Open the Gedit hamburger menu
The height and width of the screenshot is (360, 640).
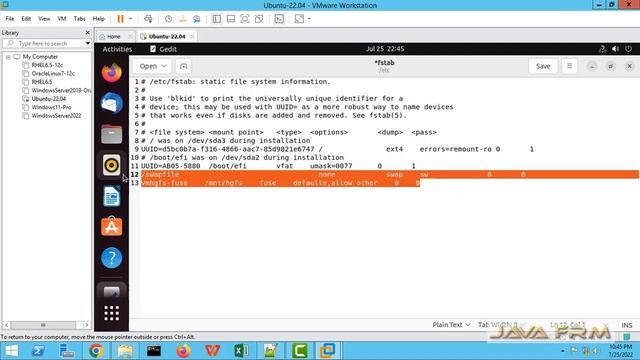click(x=569, y=66)
